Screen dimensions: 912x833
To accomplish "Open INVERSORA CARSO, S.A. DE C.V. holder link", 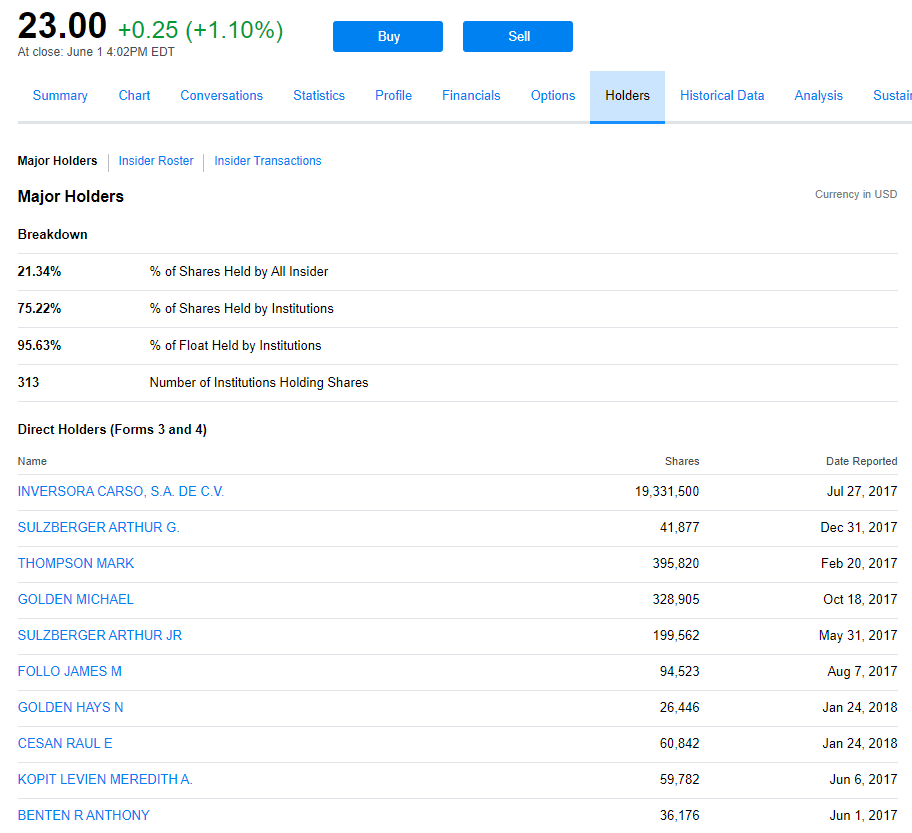I will click(x=121, y=492).
